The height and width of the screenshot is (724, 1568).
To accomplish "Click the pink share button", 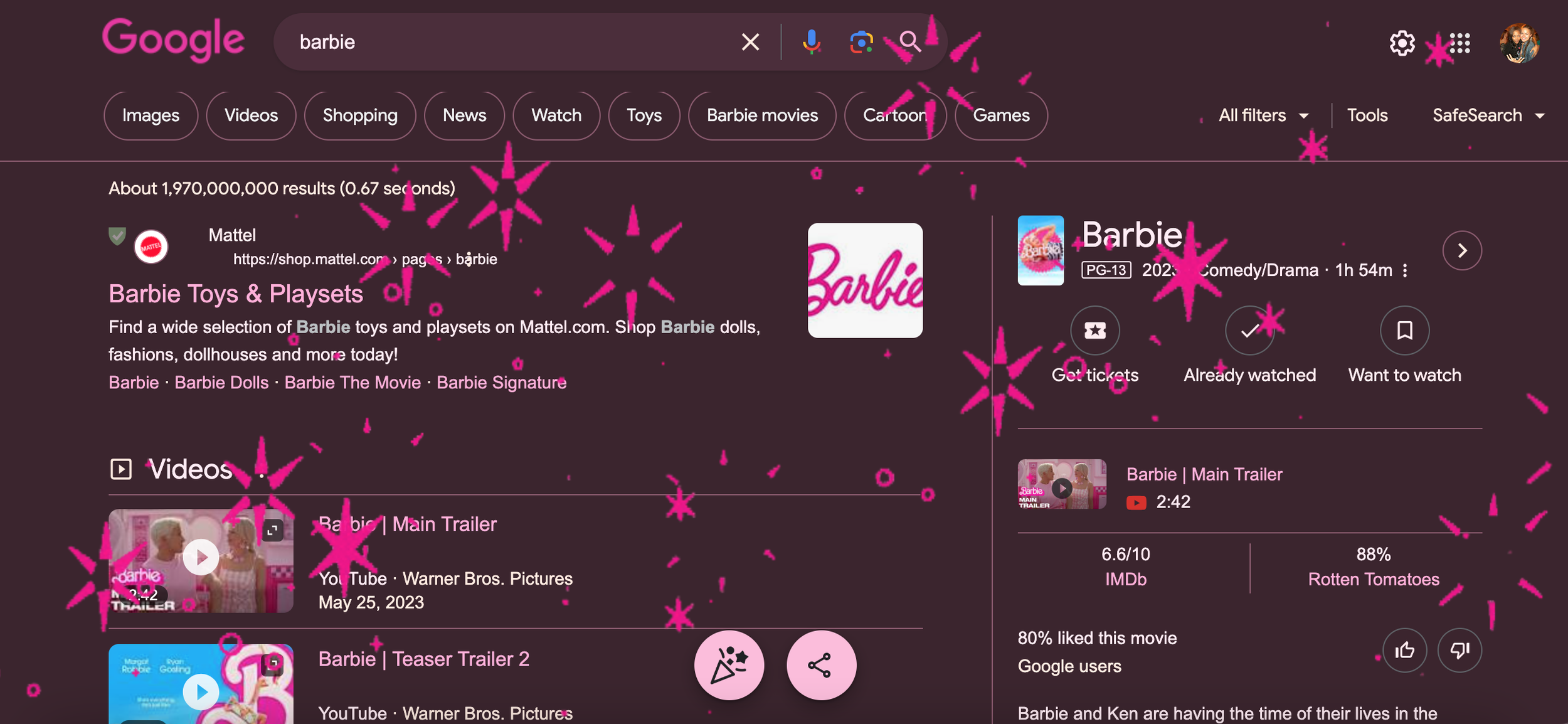I will [821, 665].
